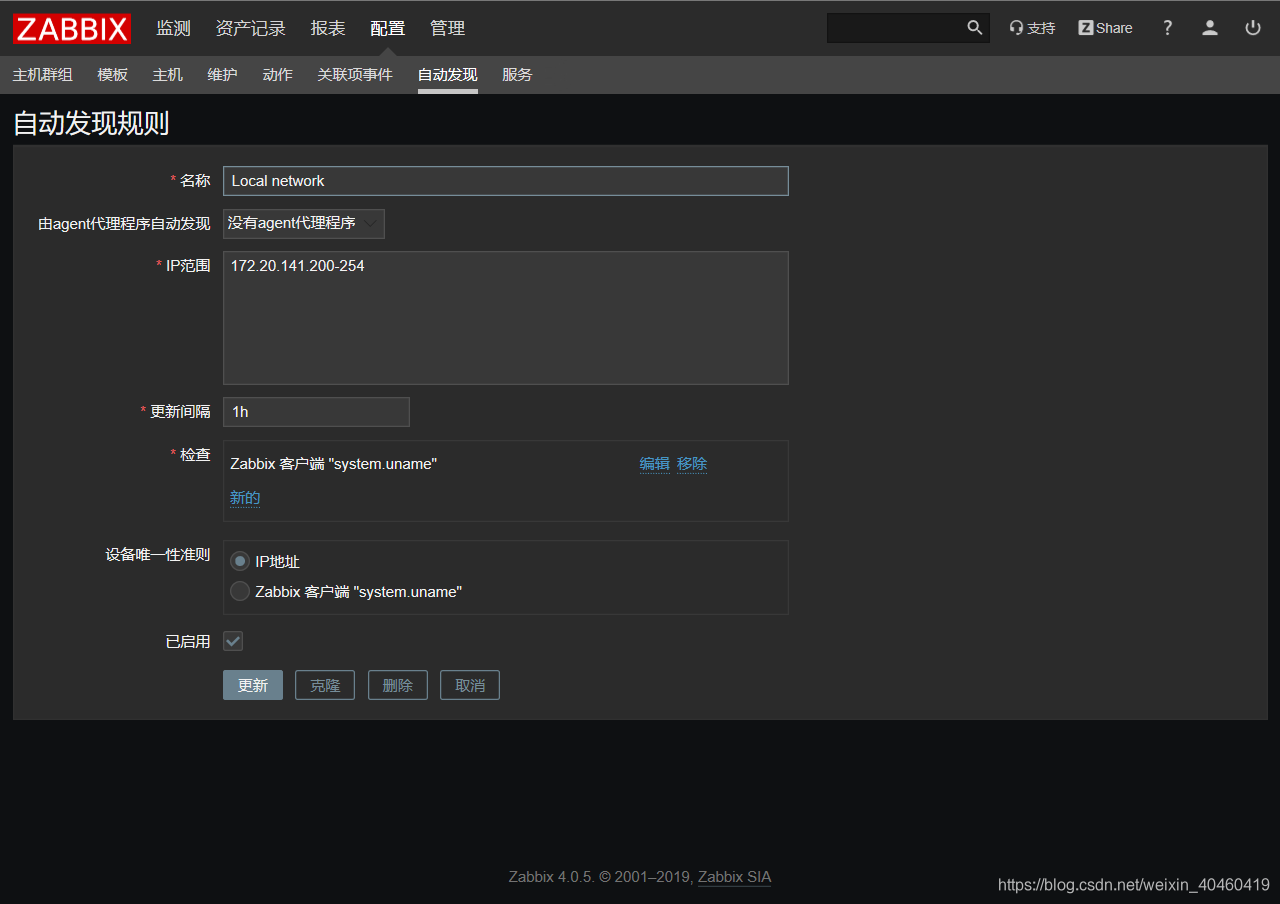Open the 资产记录 menu
The width and height of the screenshot is (1280, 904).
251,28
